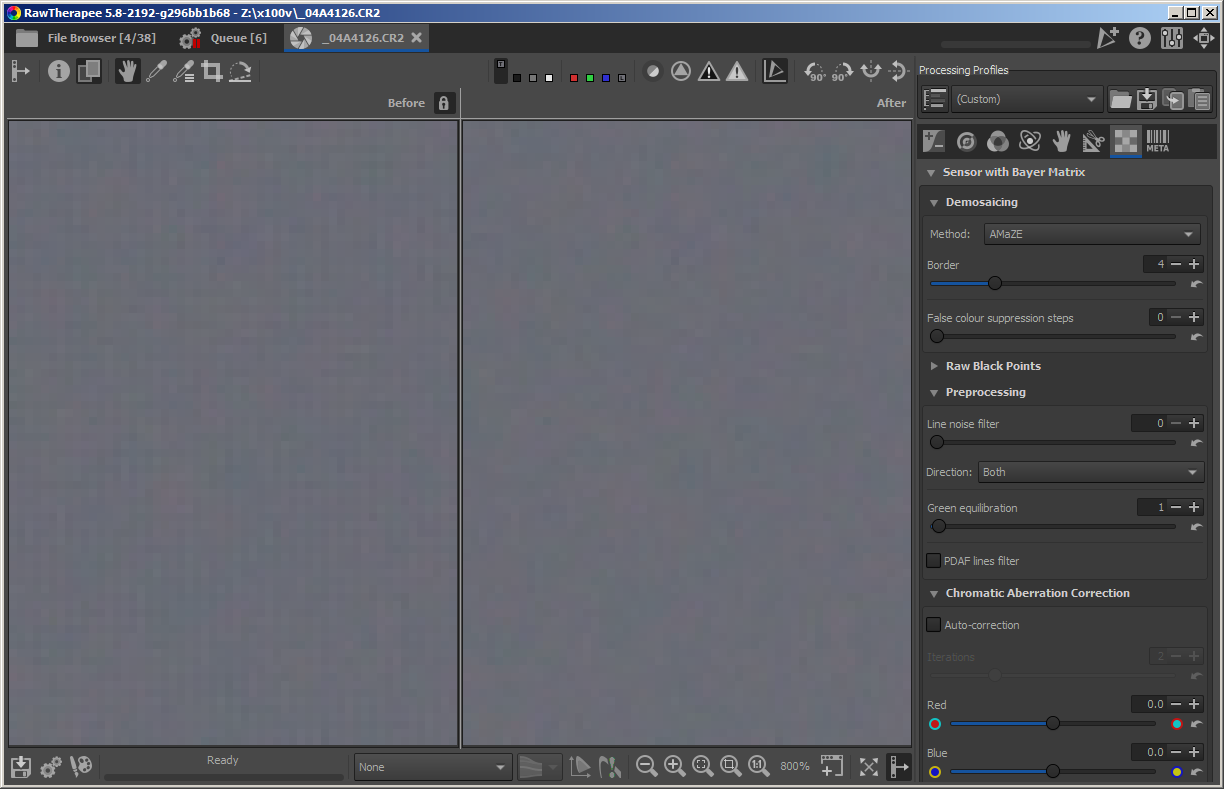Viewport: 1224px width, 789px height.
Task: Enable chromatic aberration Auto-correction
Action: [x=934, y=625]
